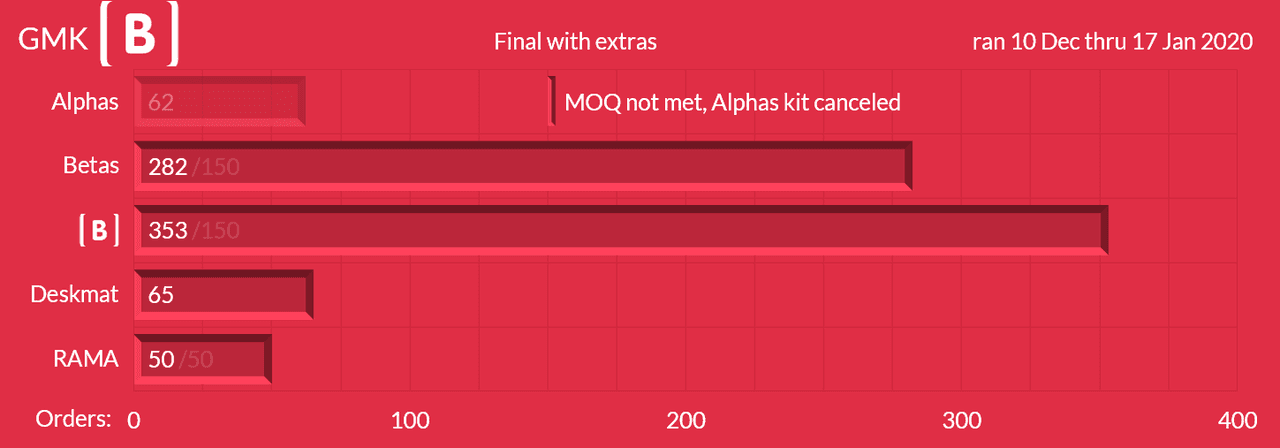Select the RAMA row label
Screen dimensions: 1280x448
pos(86,359)
